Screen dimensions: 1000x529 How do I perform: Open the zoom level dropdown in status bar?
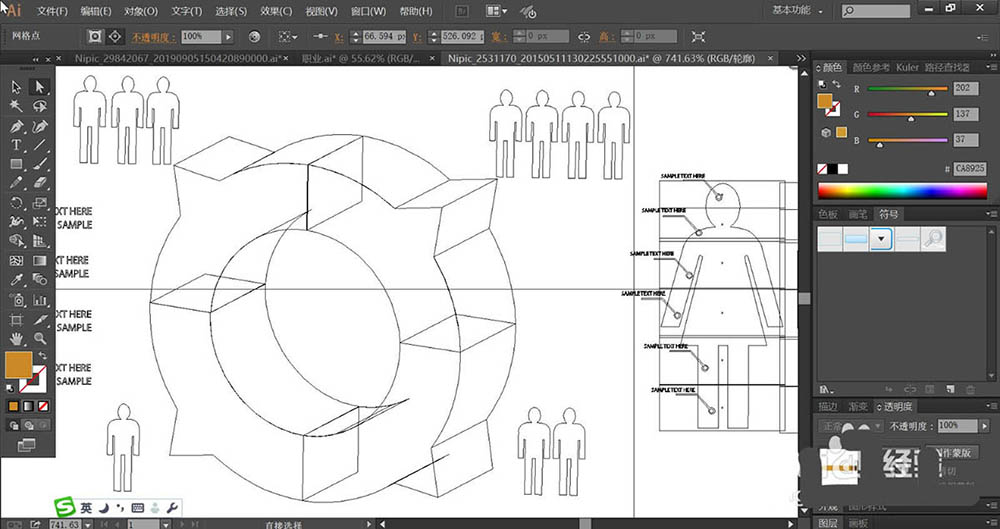click(x=88, y=523)
